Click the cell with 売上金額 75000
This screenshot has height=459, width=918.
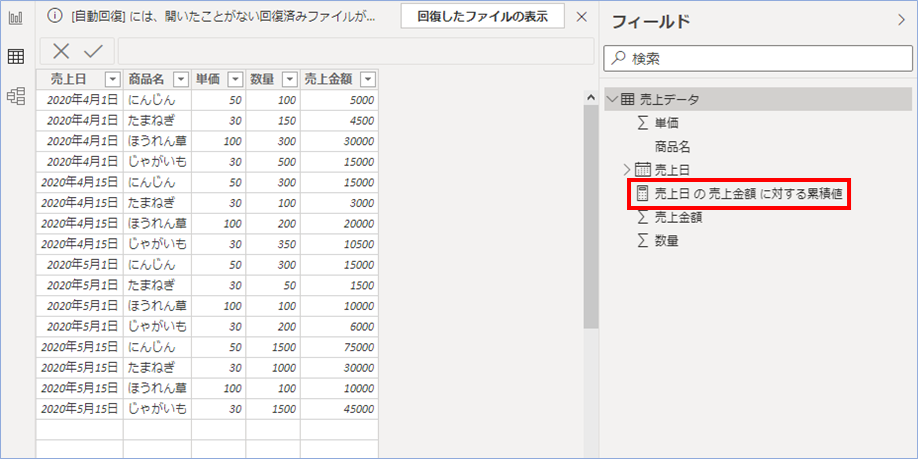pos(340,347)
